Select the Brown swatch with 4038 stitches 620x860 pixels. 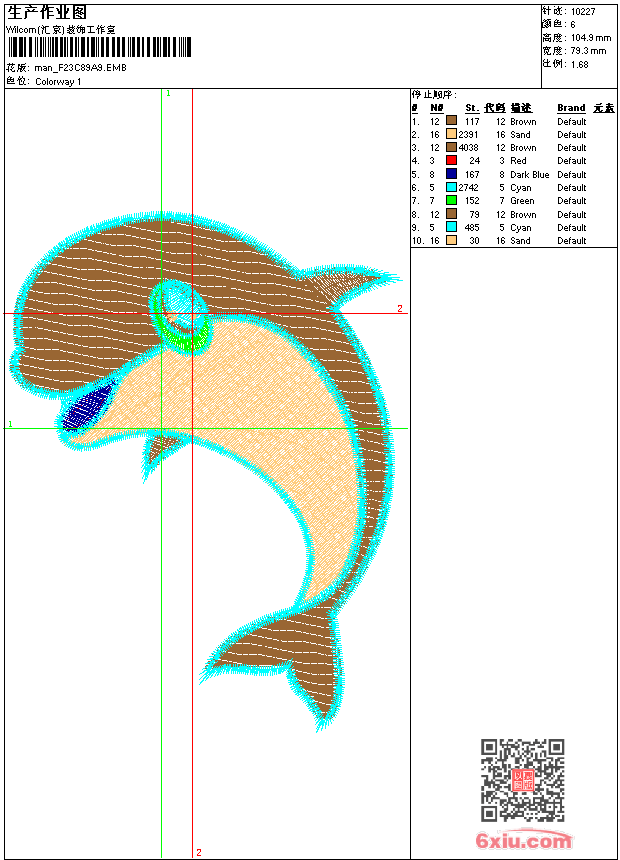[x=452, y=147]
